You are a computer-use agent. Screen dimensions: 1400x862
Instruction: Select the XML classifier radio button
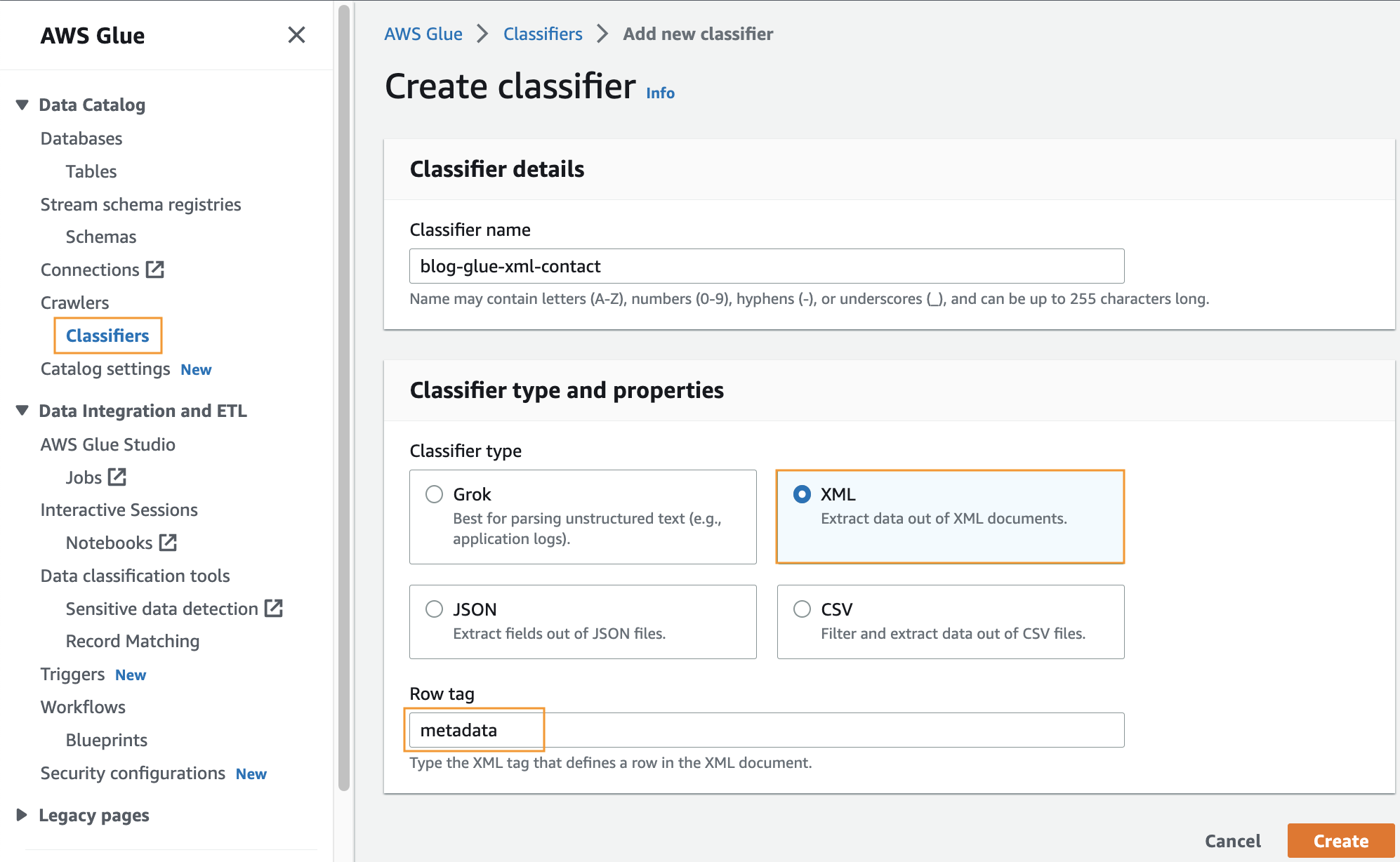tap(802, 494)
